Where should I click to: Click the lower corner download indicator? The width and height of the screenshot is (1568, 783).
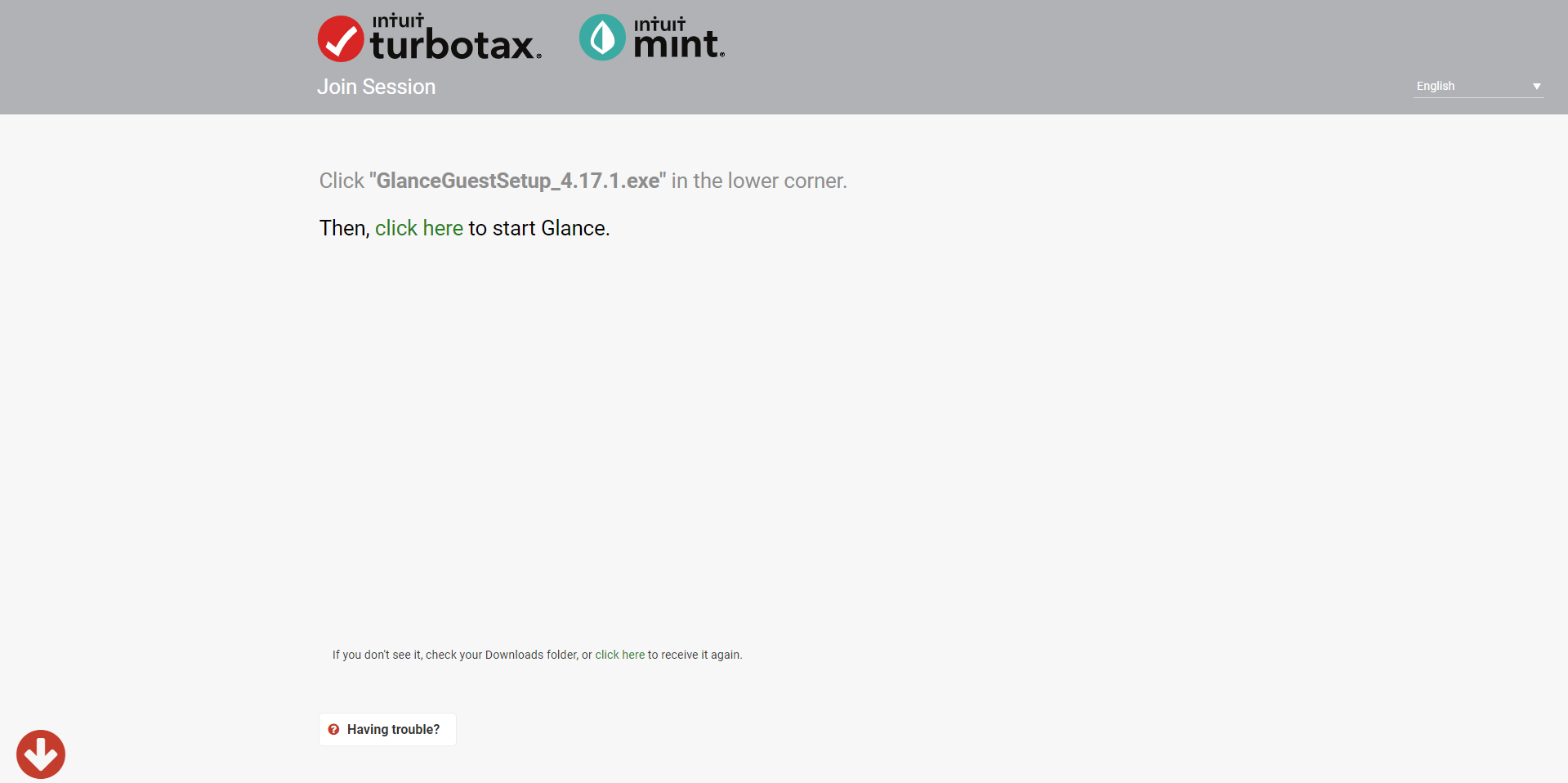(x=40, y=754)
